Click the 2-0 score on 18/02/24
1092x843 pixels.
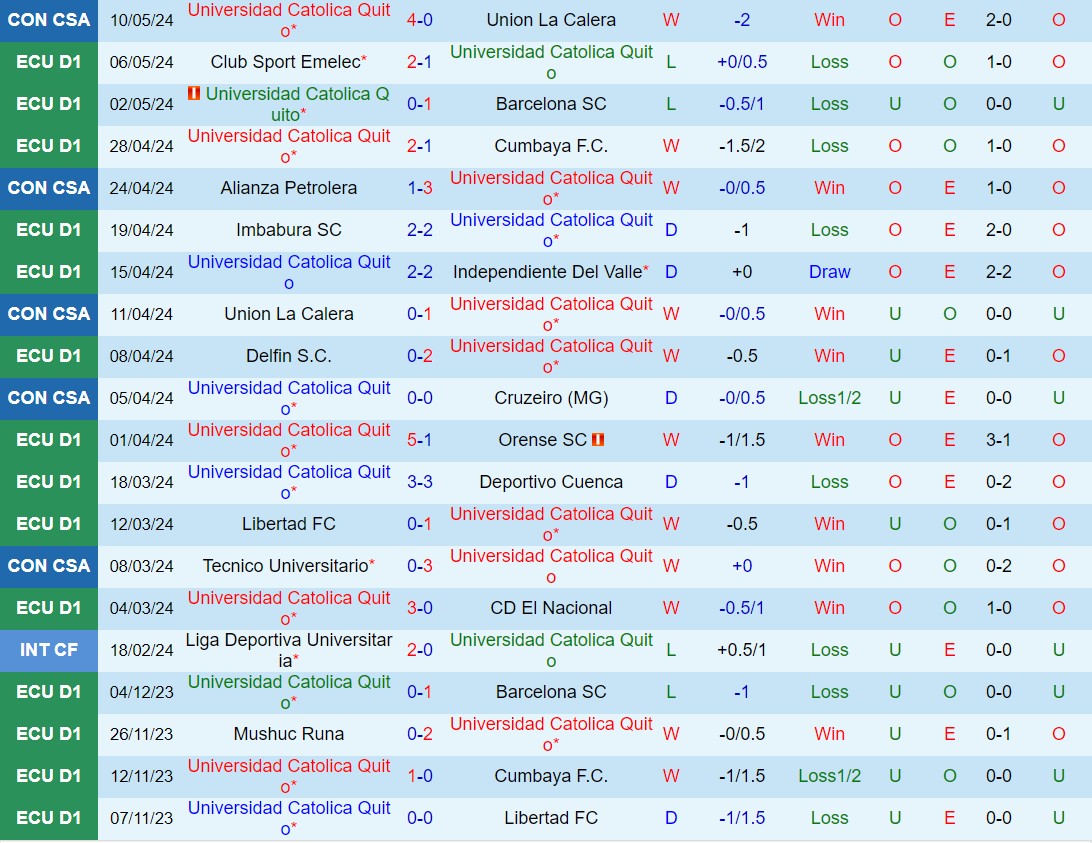tap(419, 650)
